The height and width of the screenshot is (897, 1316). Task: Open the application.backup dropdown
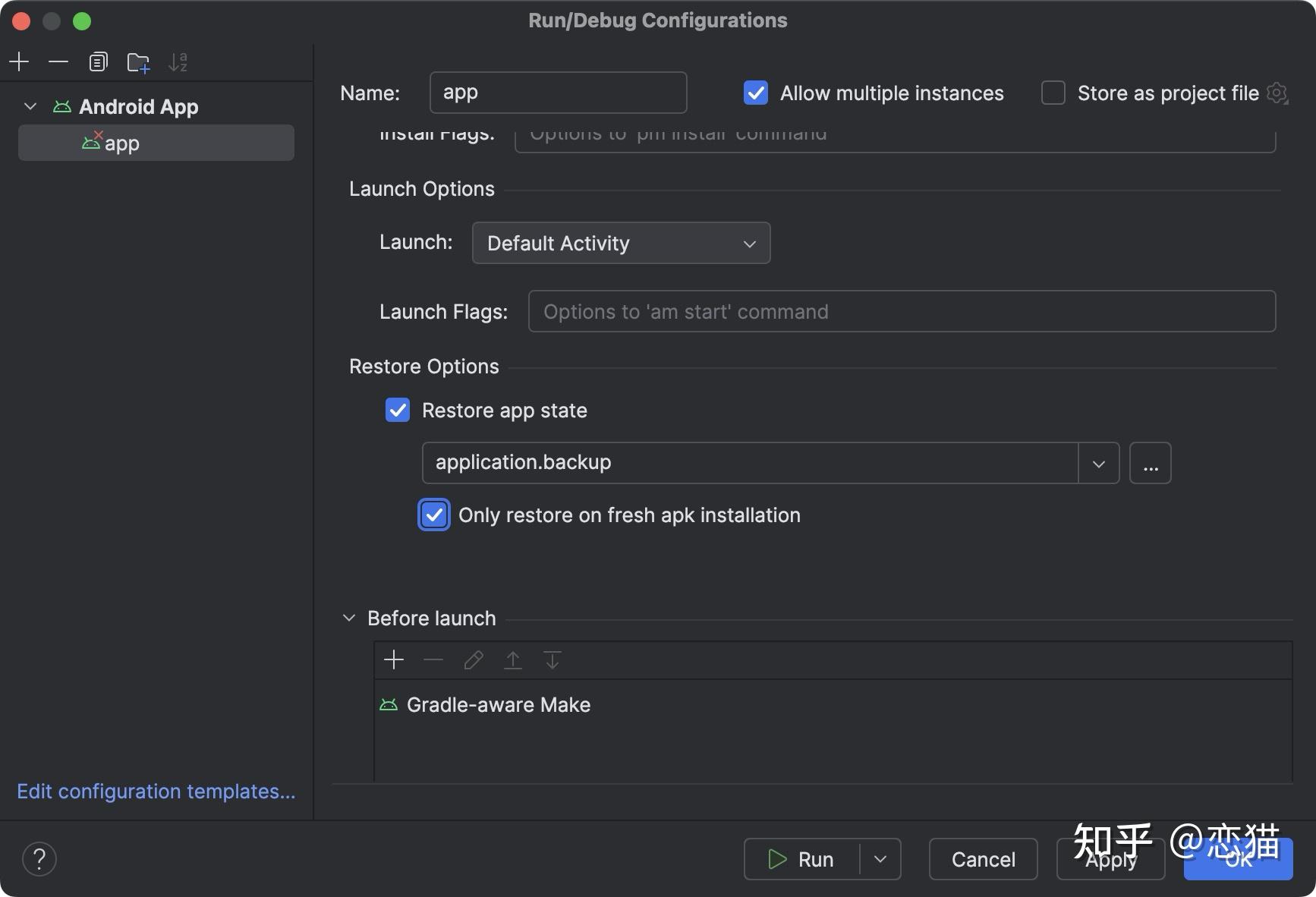1098,462
